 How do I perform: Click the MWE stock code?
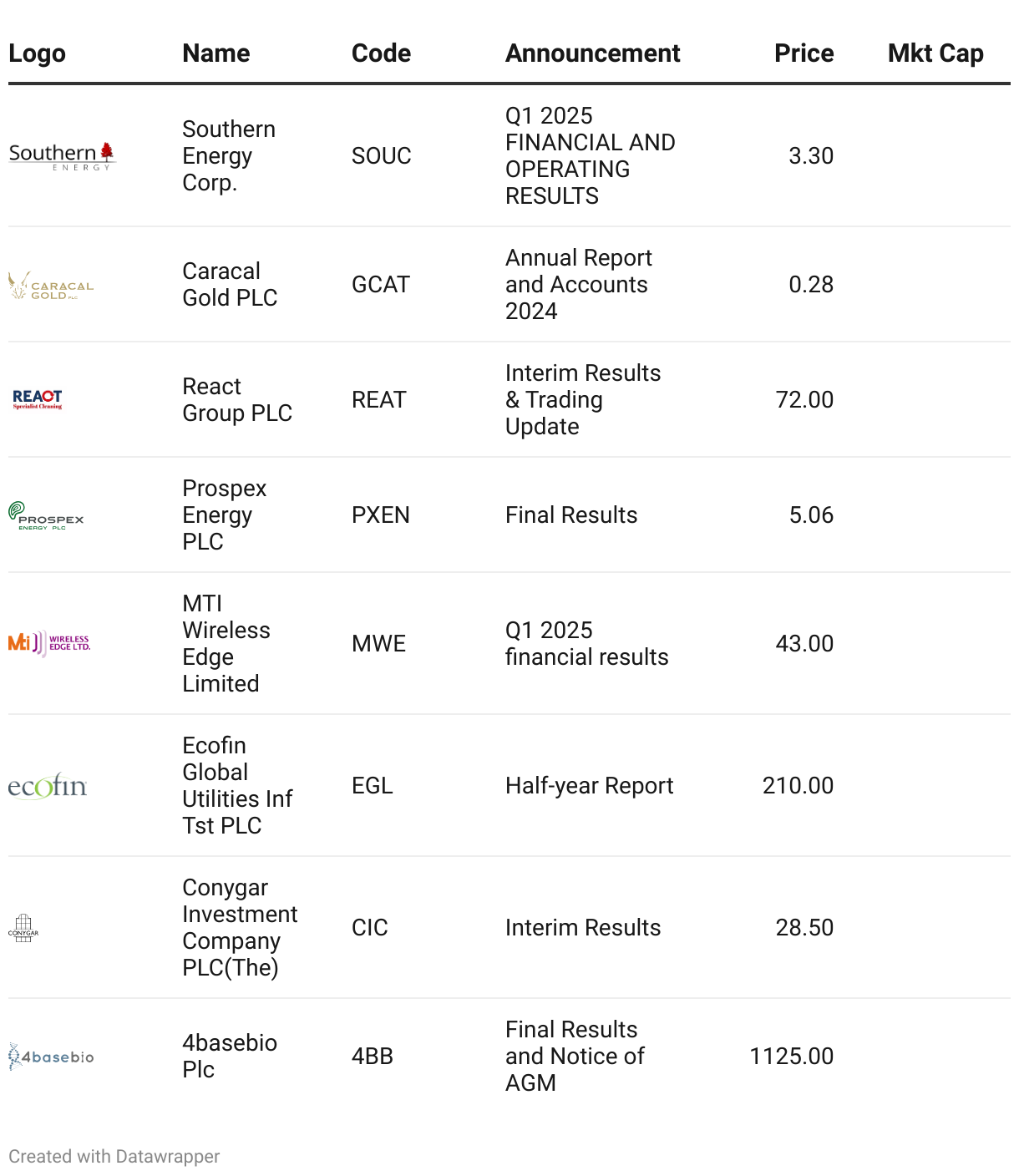coord(378,644)
